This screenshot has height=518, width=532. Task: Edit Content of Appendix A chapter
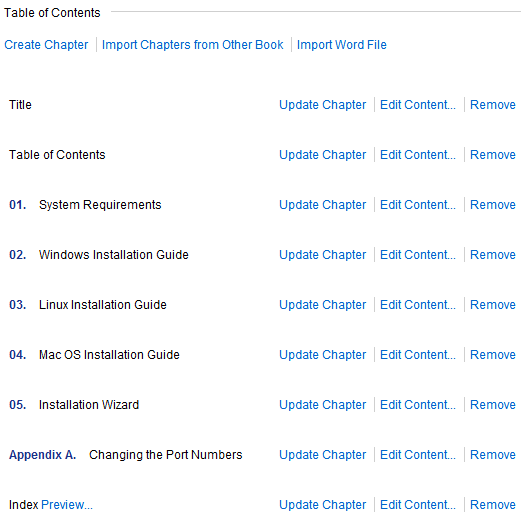tap(418, 455)
